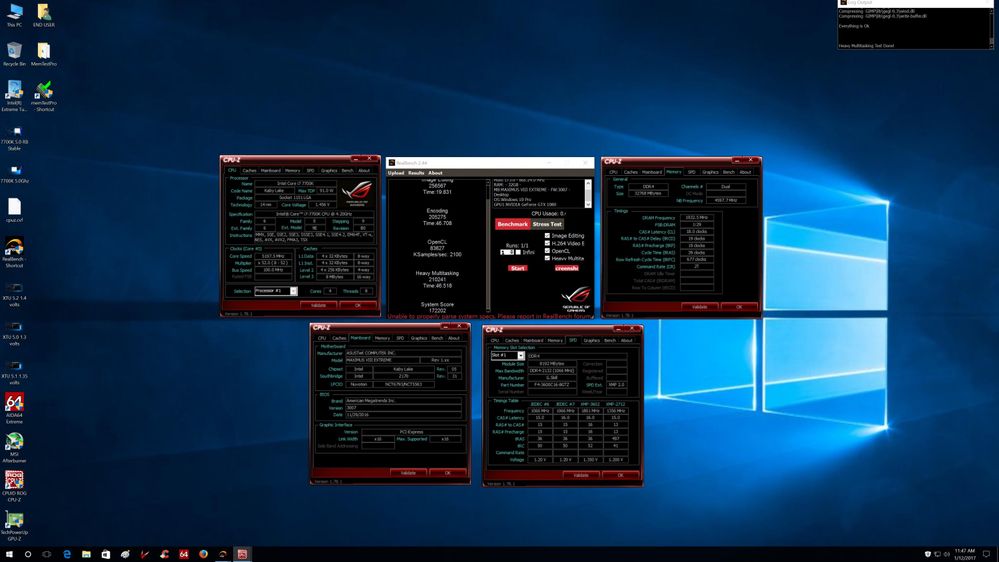Viewport: 999px width, 562px height.
Task: Launch MSI Afterburner desktop icon
Action: pyautogui.click(x=14, y=447)
